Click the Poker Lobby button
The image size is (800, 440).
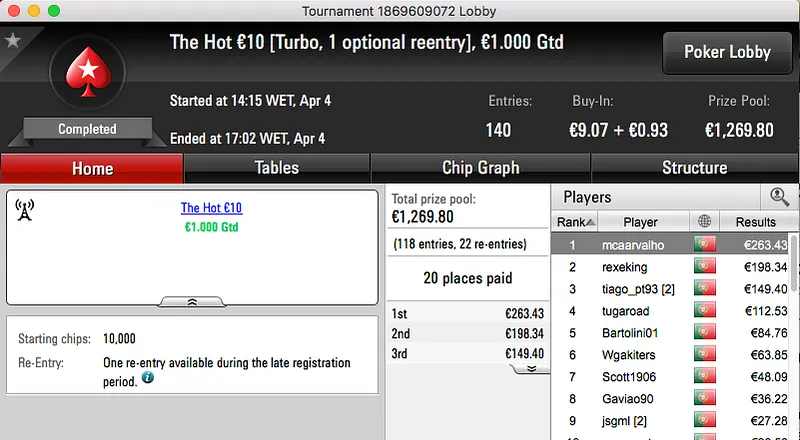(x=725, y=52)
